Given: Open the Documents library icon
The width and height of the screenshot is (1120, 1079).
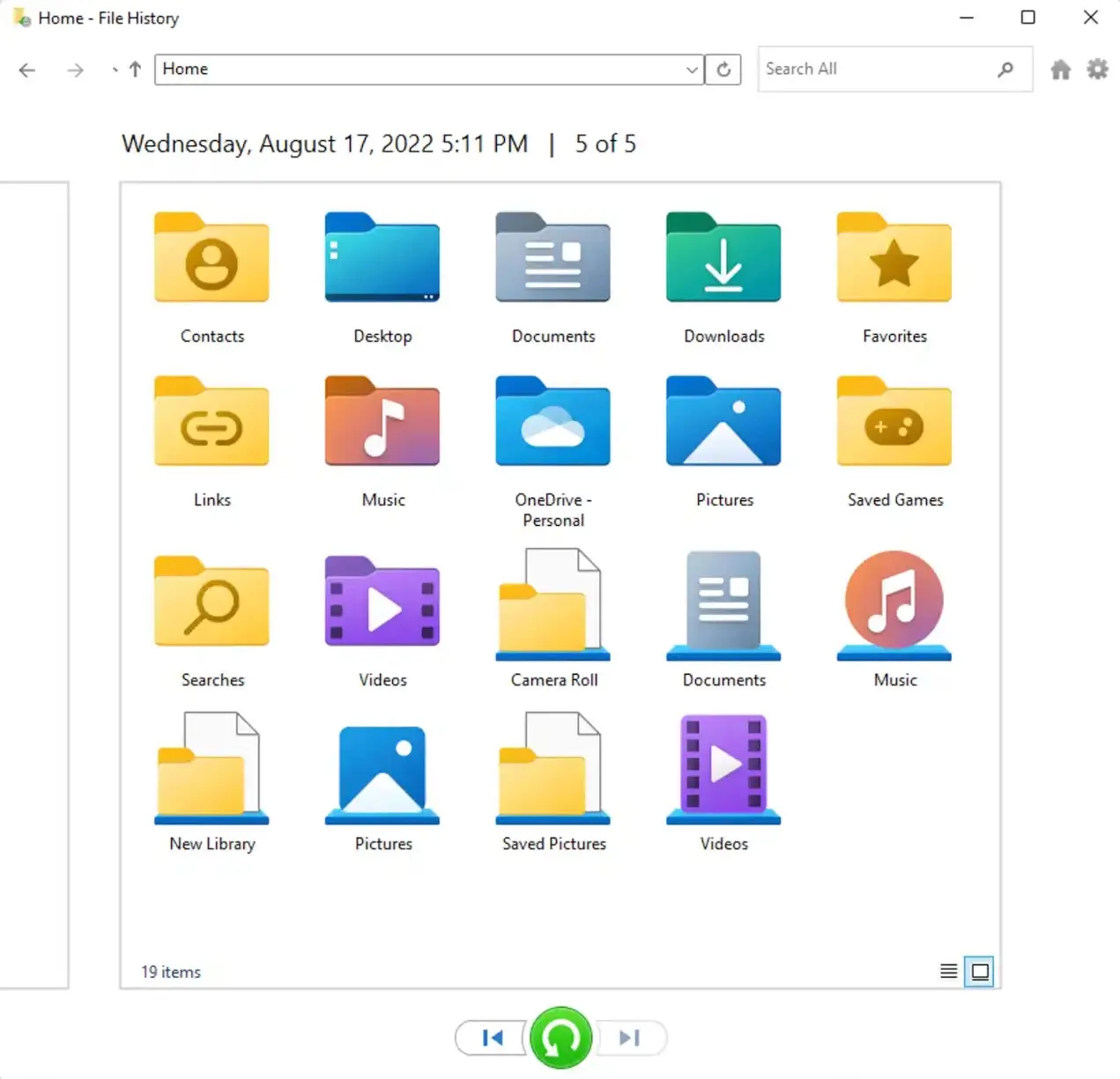Looking at the screenshot, I should (x=723, y=604).
